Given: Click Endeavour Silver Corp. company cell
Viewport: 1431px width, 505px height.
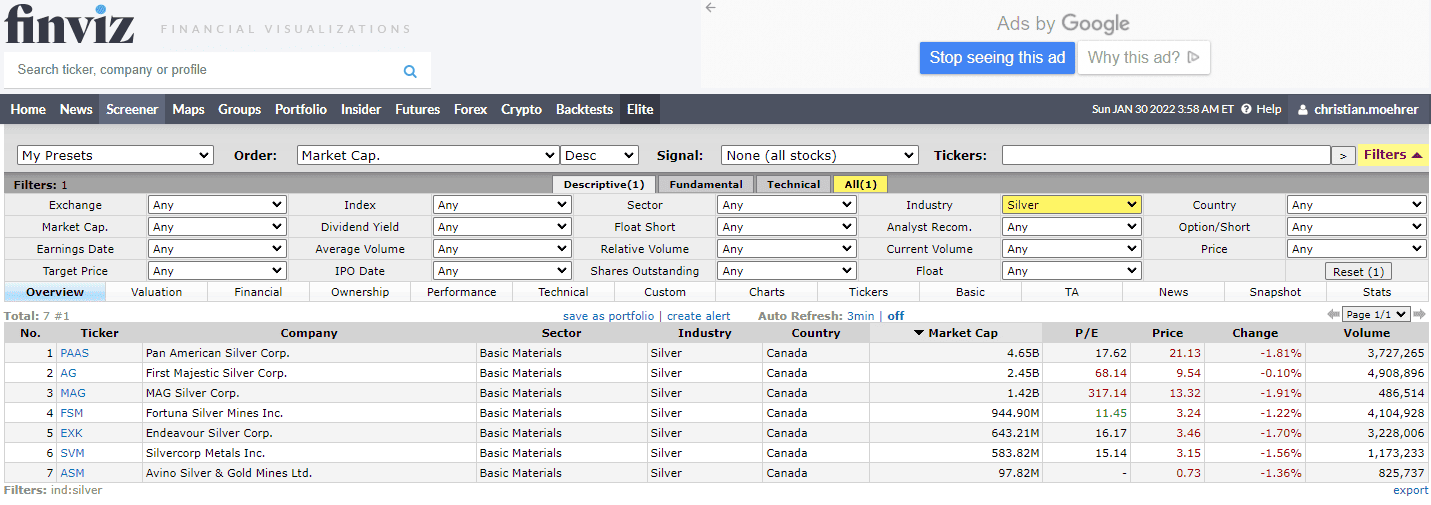Looking at the screenshot, I should click(310, 433).
